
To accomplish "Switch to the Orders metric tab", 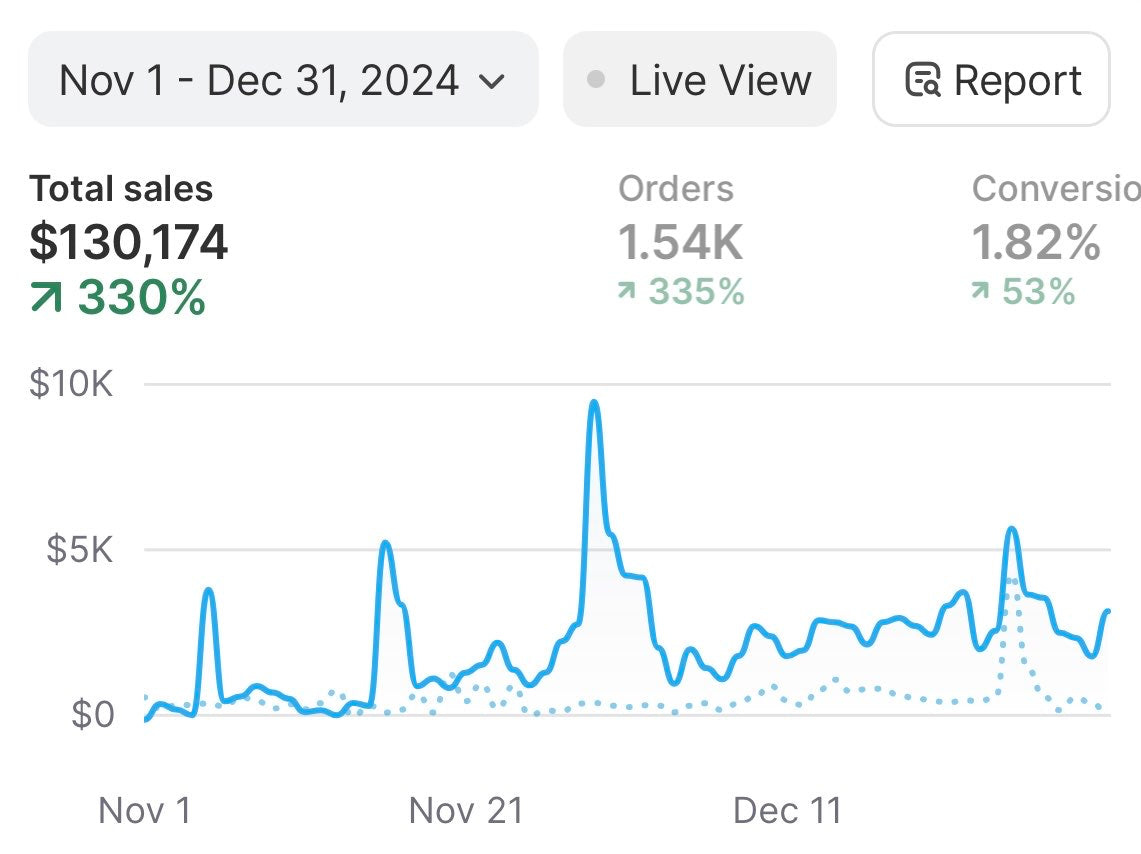I will click(x=676, y=188).
